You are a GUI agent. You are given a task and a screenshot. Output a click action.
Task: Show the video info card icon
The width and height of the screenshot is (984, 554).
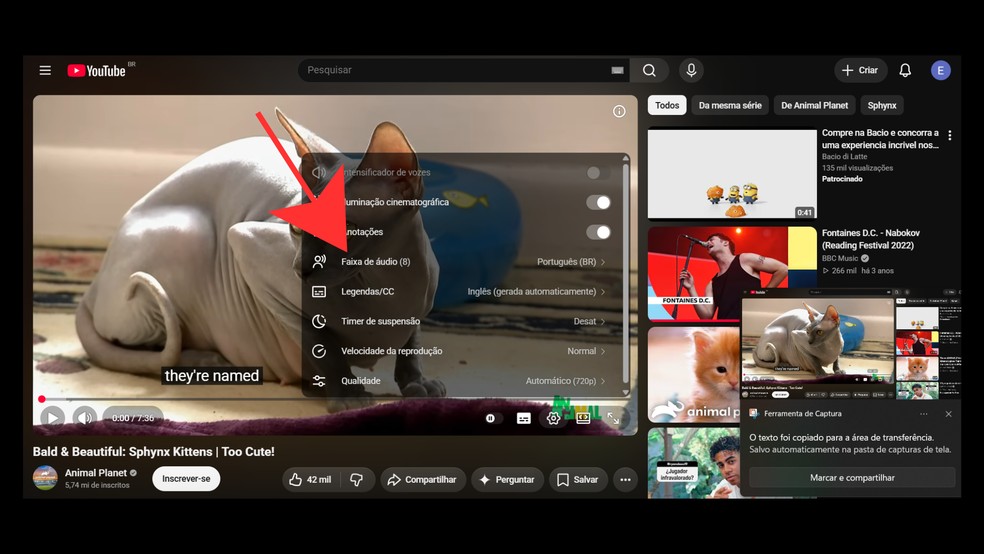tap(619, 112)
